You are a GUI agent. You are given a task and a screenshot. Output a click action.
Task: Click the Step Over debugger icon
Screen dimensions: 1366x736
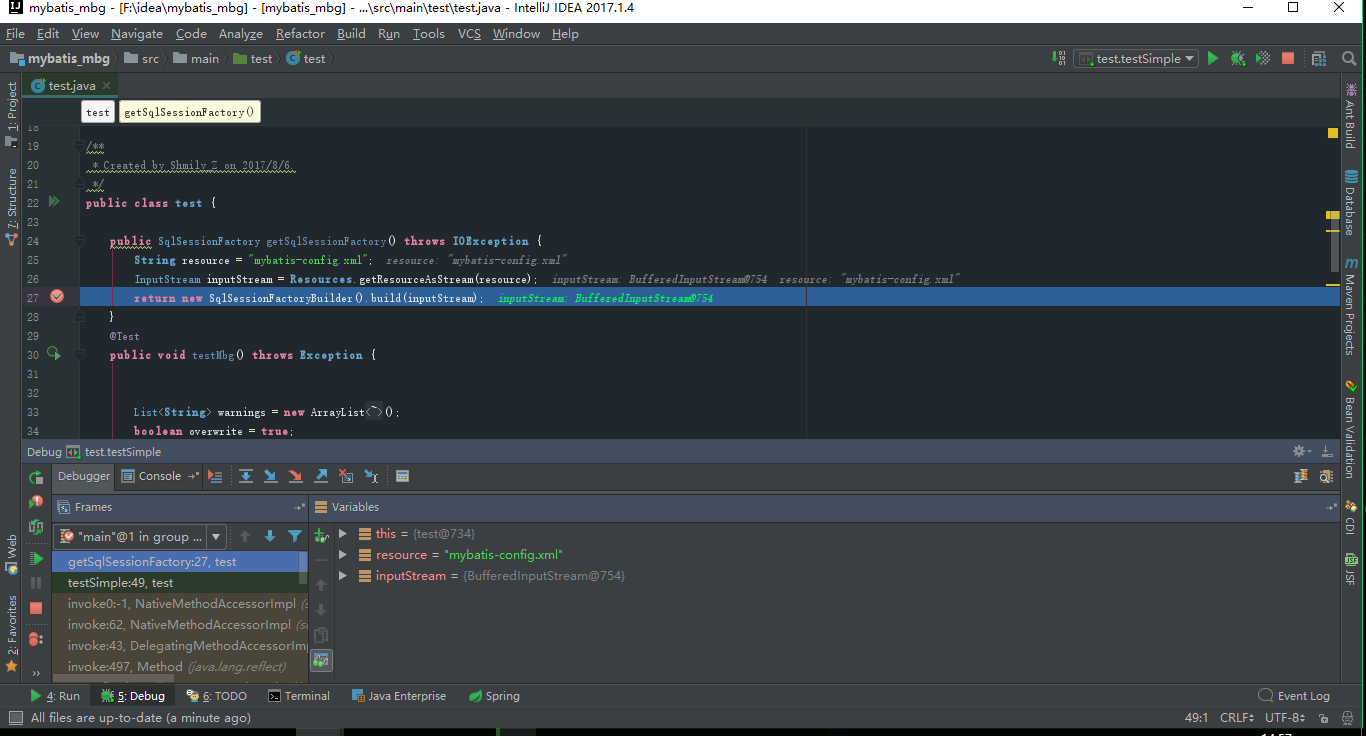[246, 476]
